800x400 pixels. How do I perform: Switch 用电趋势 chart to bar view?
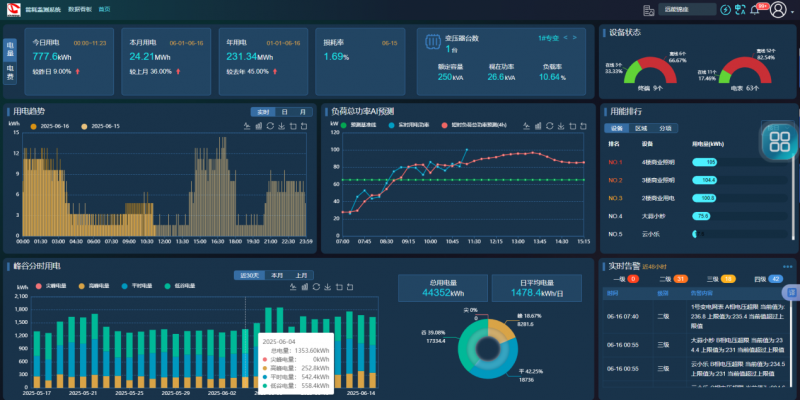(x=258, y=126)
